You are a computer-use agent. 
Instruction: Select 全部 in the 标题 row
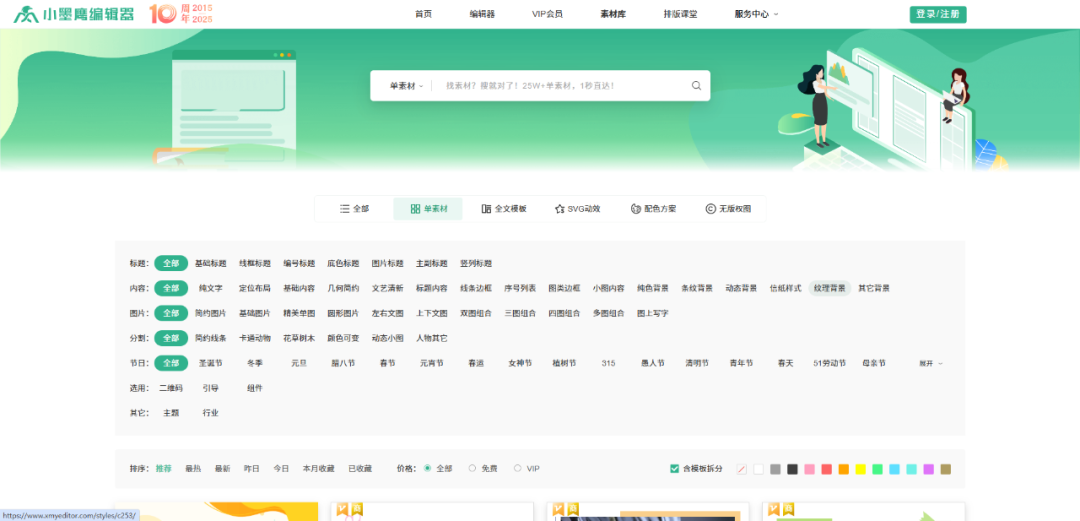pyautogui.click(x=171, y=263)
